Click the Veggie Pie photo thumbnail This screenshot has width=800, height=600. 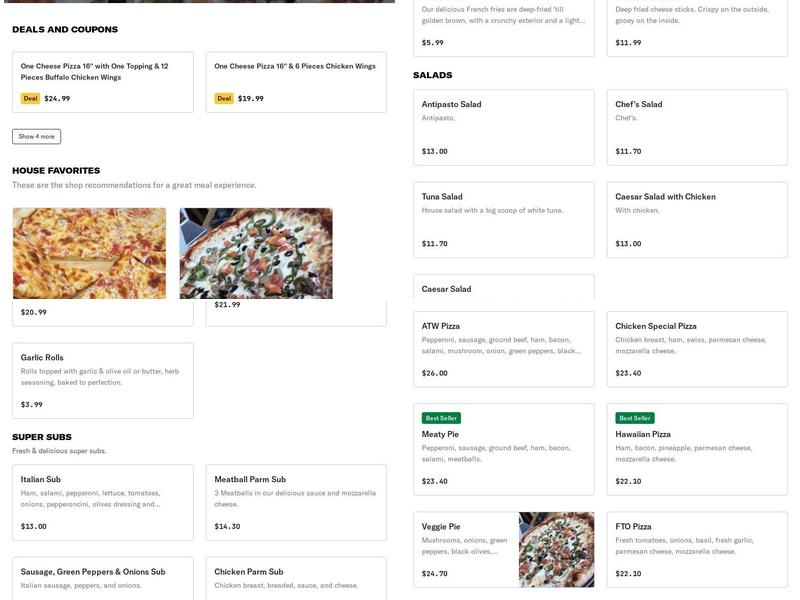pos(556,550)
